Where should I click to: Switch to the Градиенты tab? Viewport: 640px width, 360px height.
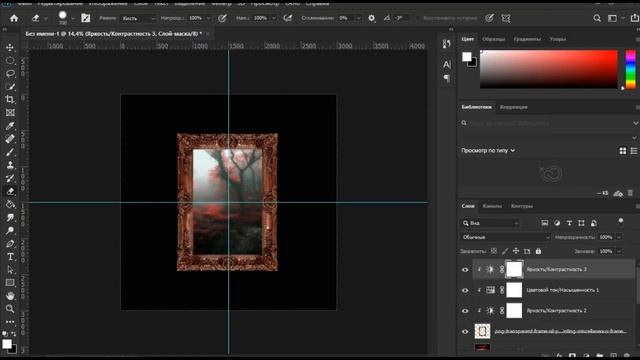pos(527,39)
